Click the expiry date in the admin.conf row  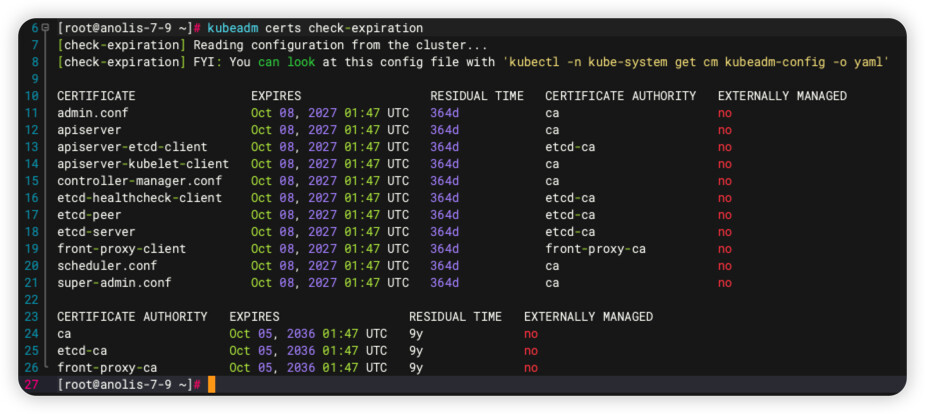[330, 113]
